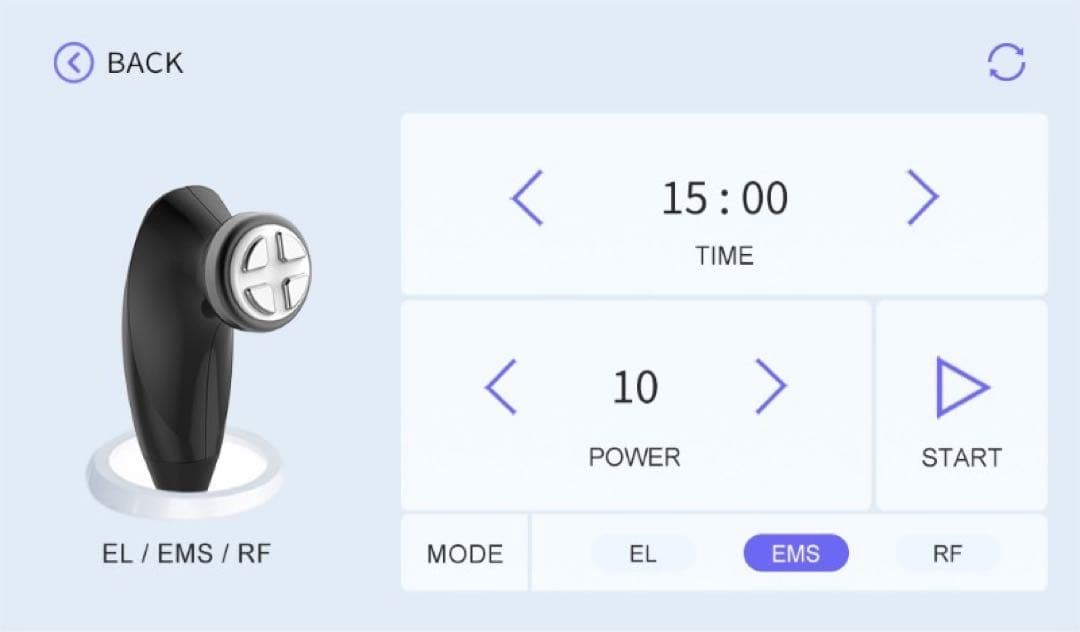Select the EMS mode option
1080x632 pixels.
[795, 553]
